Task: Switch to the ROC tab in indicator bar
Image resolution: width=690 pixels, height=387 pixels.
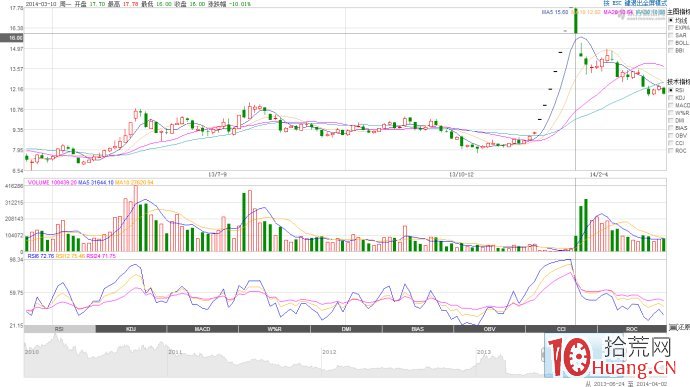Action: click(632, 329)
